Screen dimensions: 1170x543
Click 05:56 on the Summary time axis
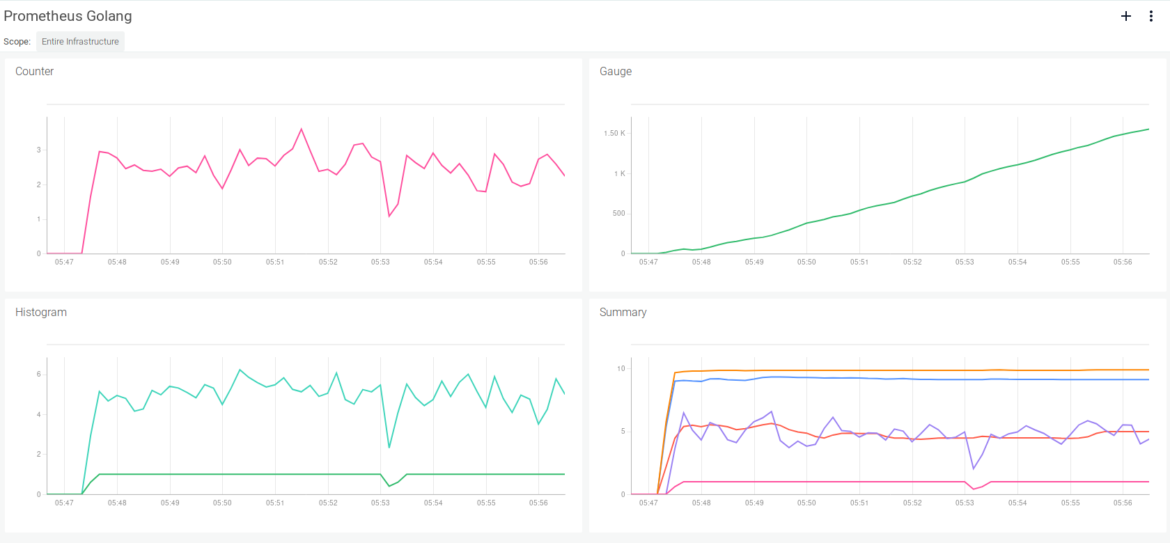[1123, 503]
